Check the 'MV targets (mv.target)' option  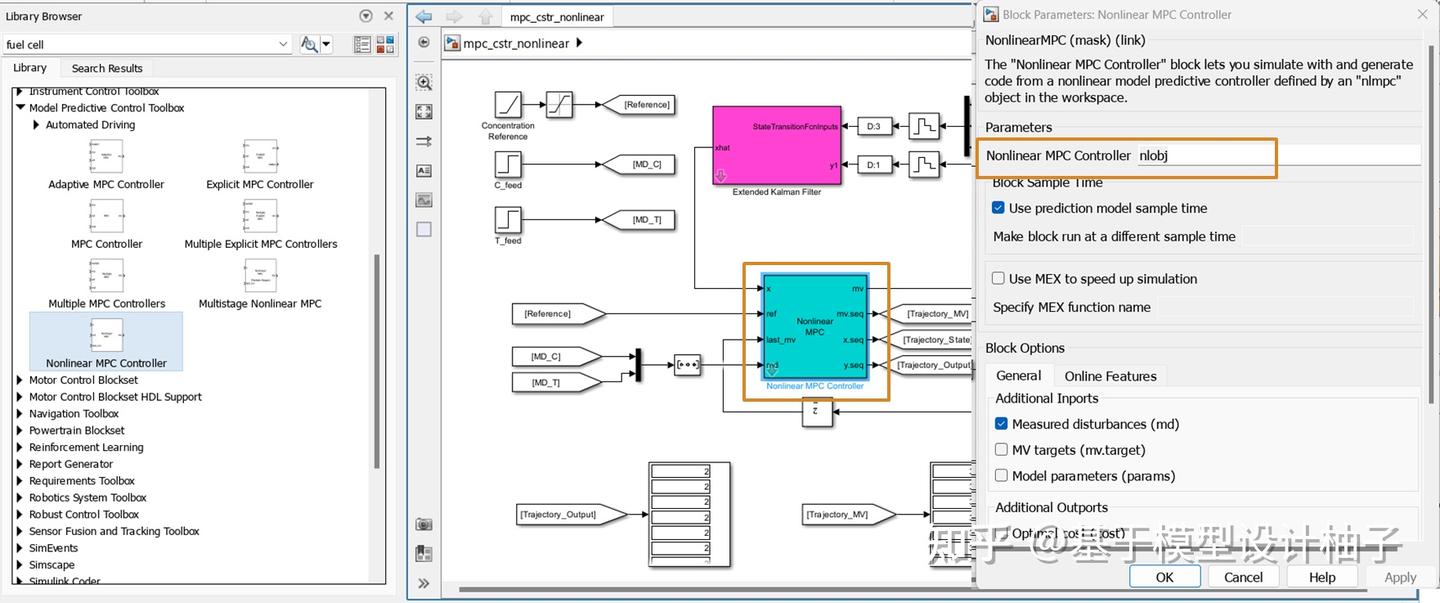click(x=1001, y=449)
